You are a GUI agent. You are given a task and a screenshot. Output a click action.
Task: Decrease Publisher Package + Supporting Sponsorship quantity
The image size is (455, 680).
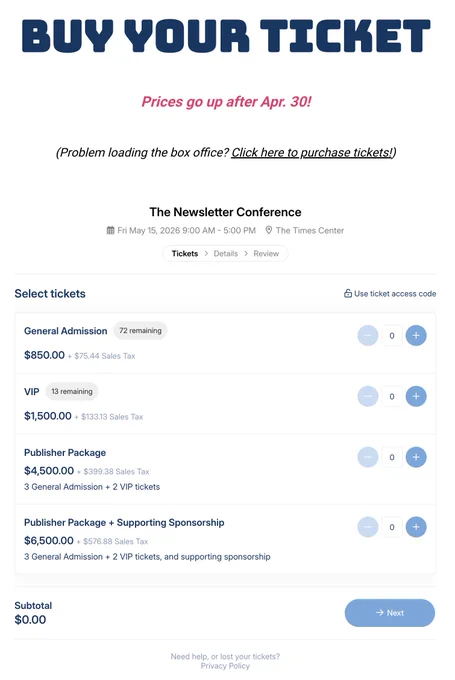tap(368, 527)
